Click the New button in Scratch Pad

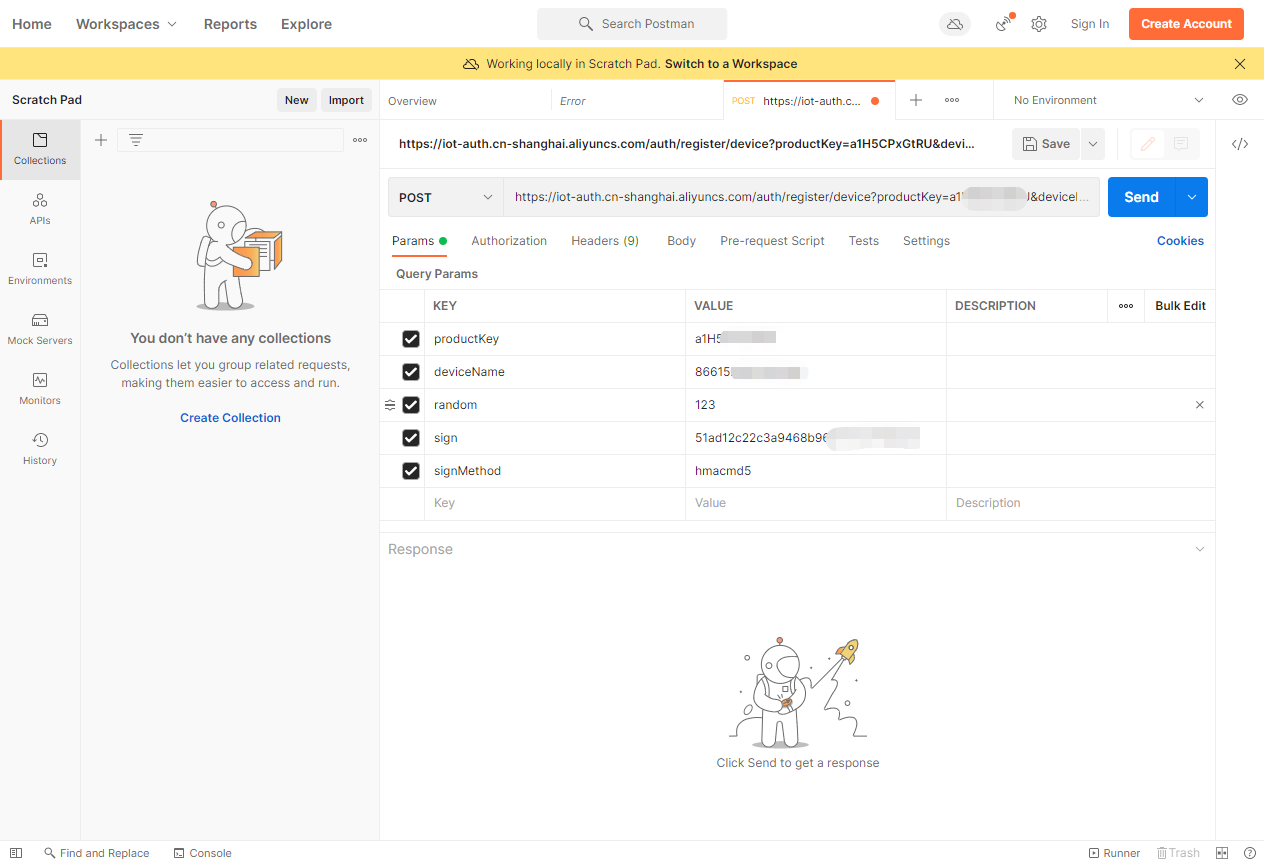[x=297, y=100]
